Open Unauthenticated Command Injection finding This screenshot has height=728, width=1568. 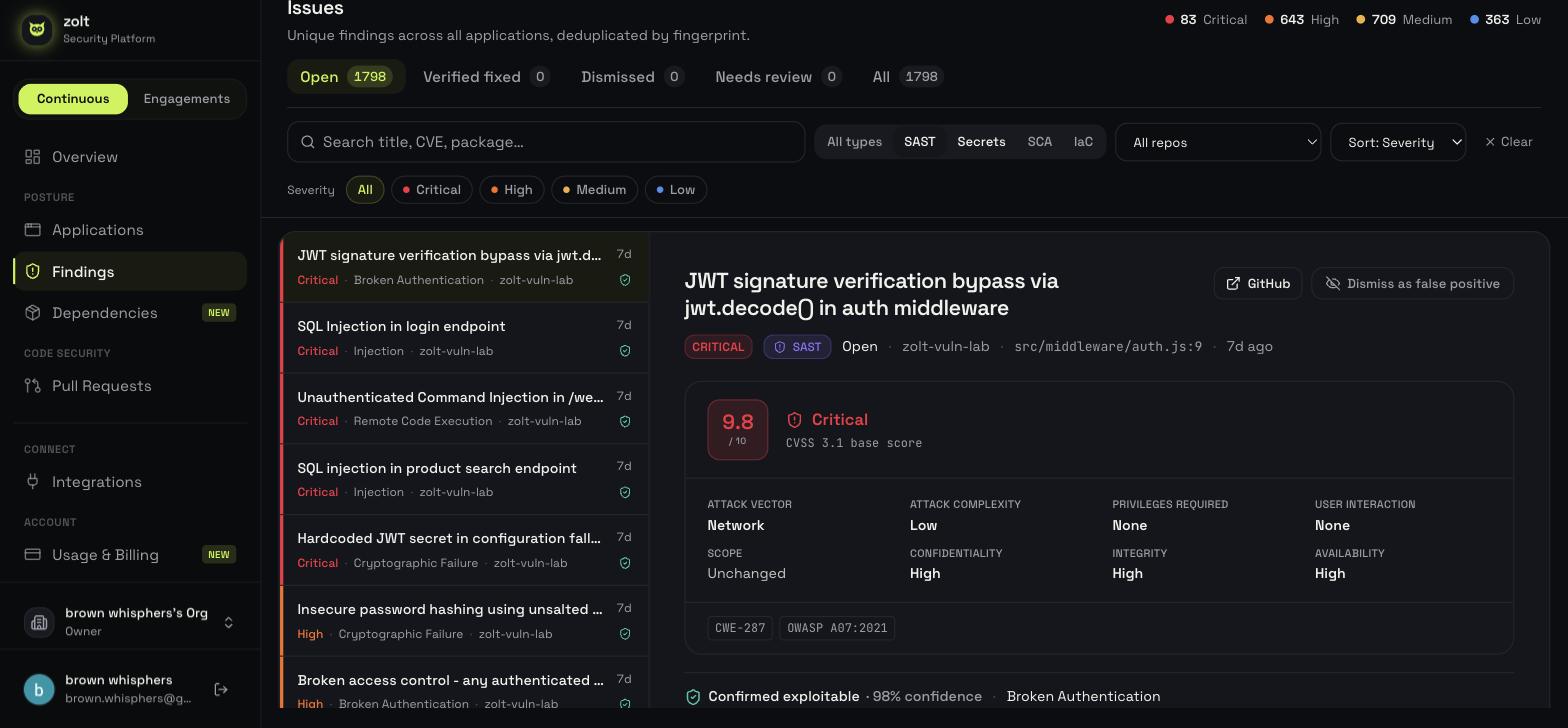point(466,409)
